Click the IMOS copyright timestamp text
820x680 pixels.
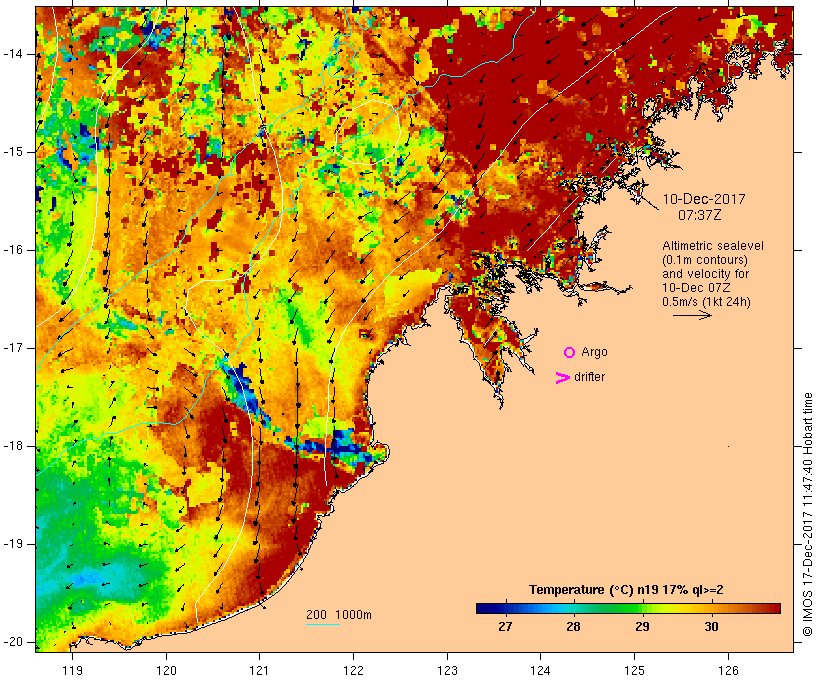click(x=808, y=515)
